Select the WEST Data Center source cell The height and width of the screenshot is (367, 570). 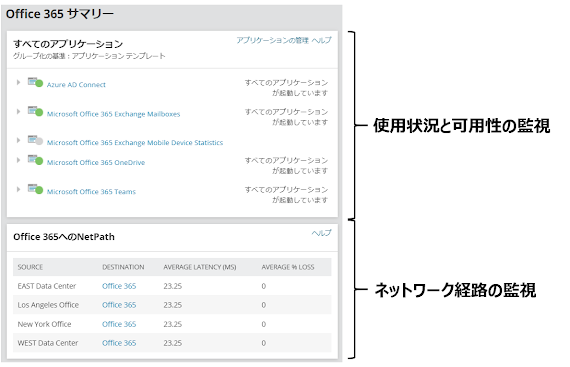48,343
